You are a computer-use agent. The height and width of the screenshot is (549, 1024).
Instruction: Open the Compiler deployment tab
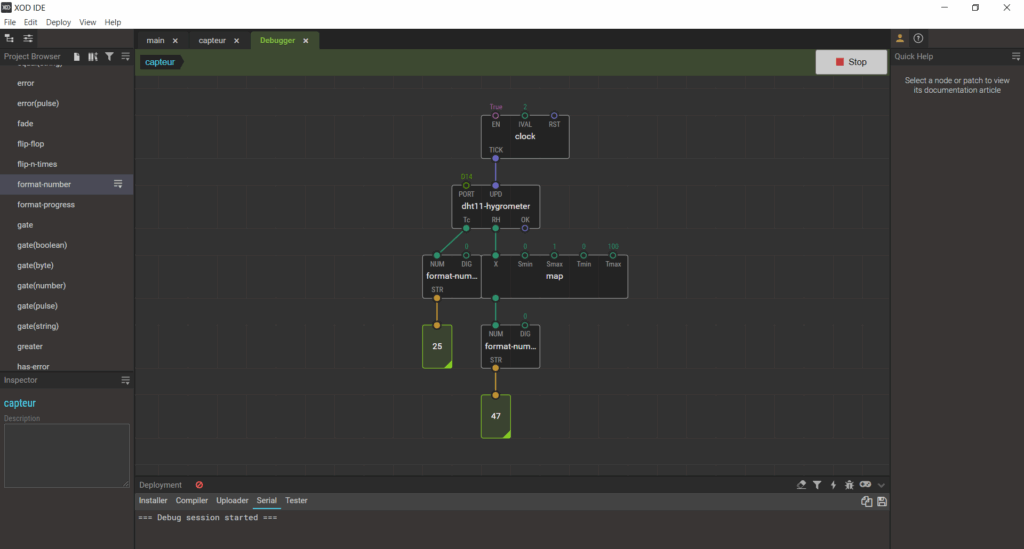point(191,501)
